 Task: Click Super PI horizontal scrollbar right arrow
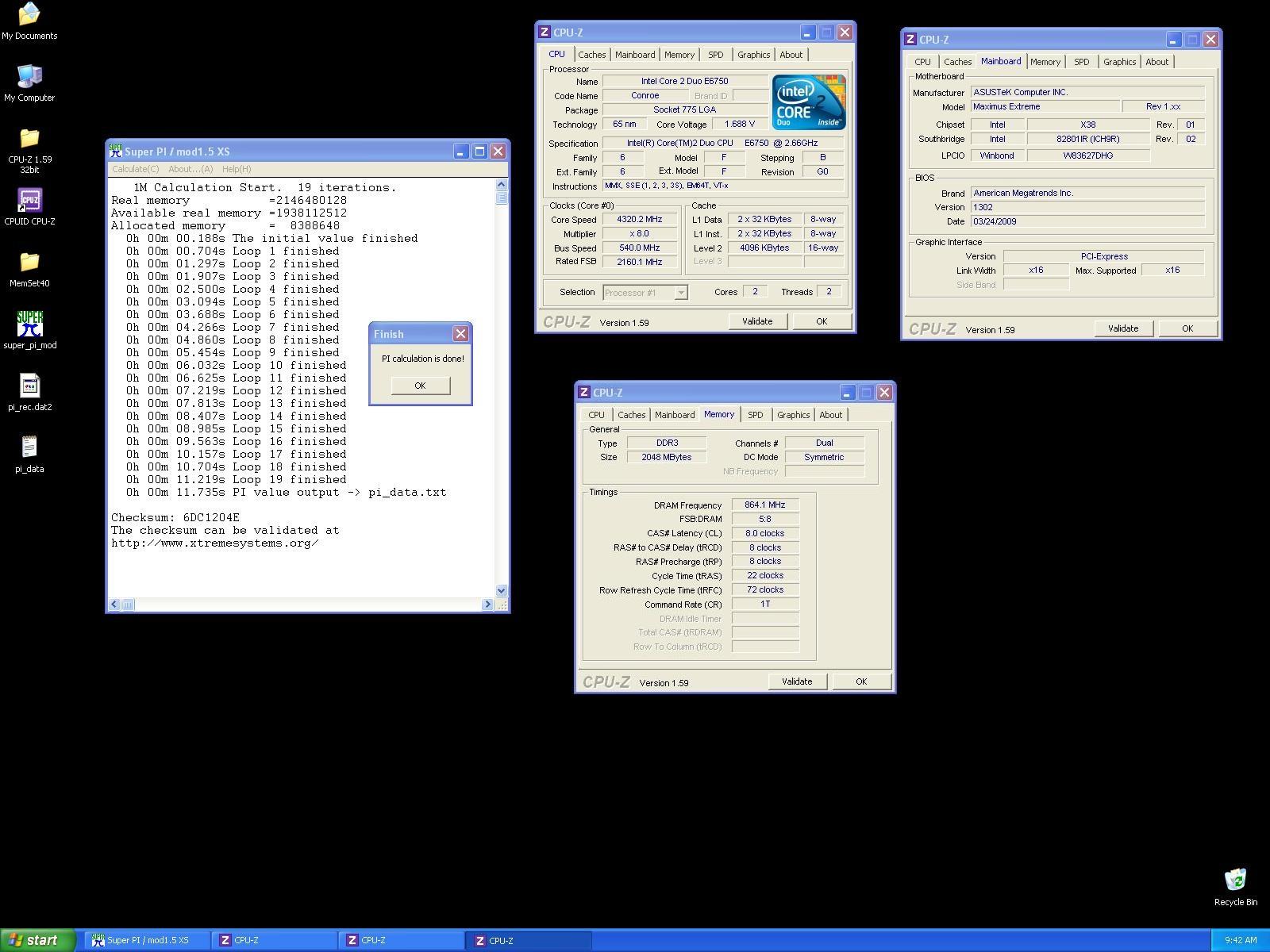coord(487,605)
